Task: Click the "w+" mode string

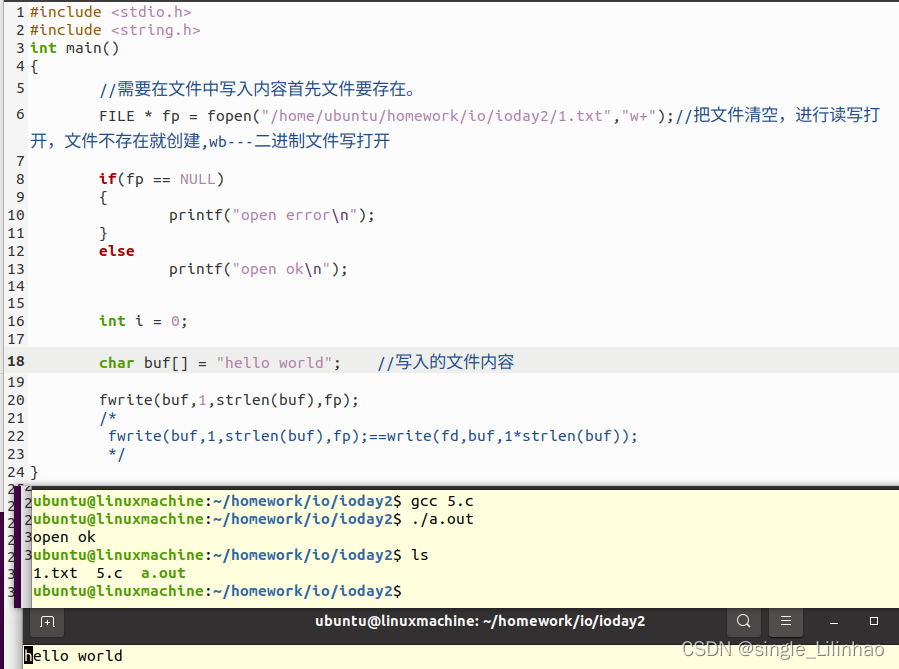Action: [639, 116]
